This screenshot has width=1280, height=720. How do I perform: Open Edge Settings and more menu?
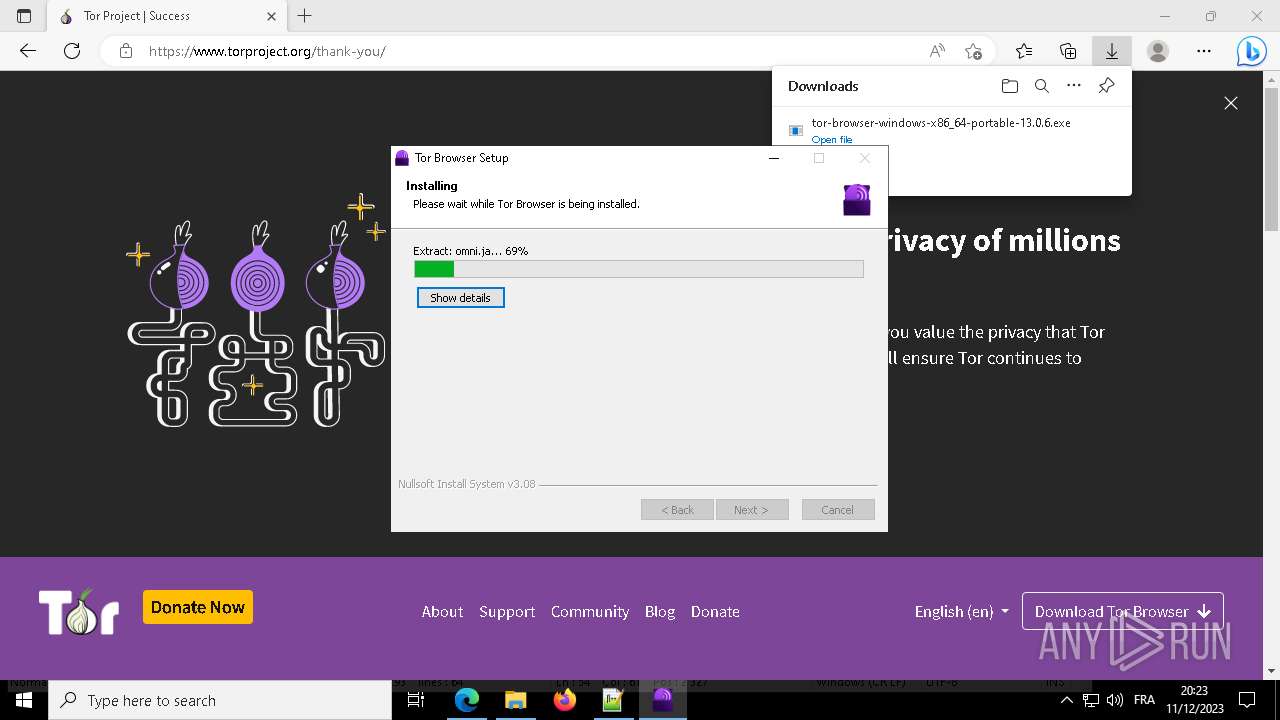click(1204, 51)
